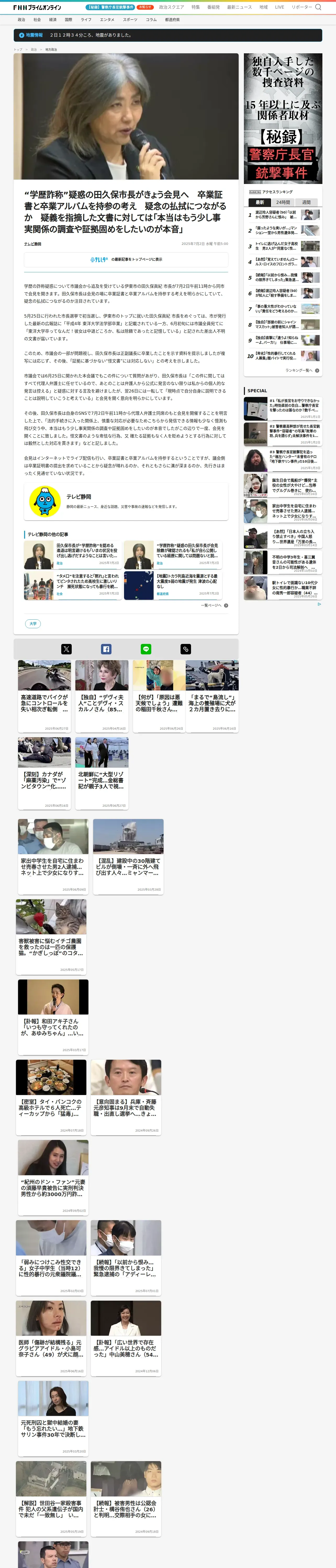Open the search magnifier icon in header
The height and width of the screenshot is (1568, 336).
point(318,7)
